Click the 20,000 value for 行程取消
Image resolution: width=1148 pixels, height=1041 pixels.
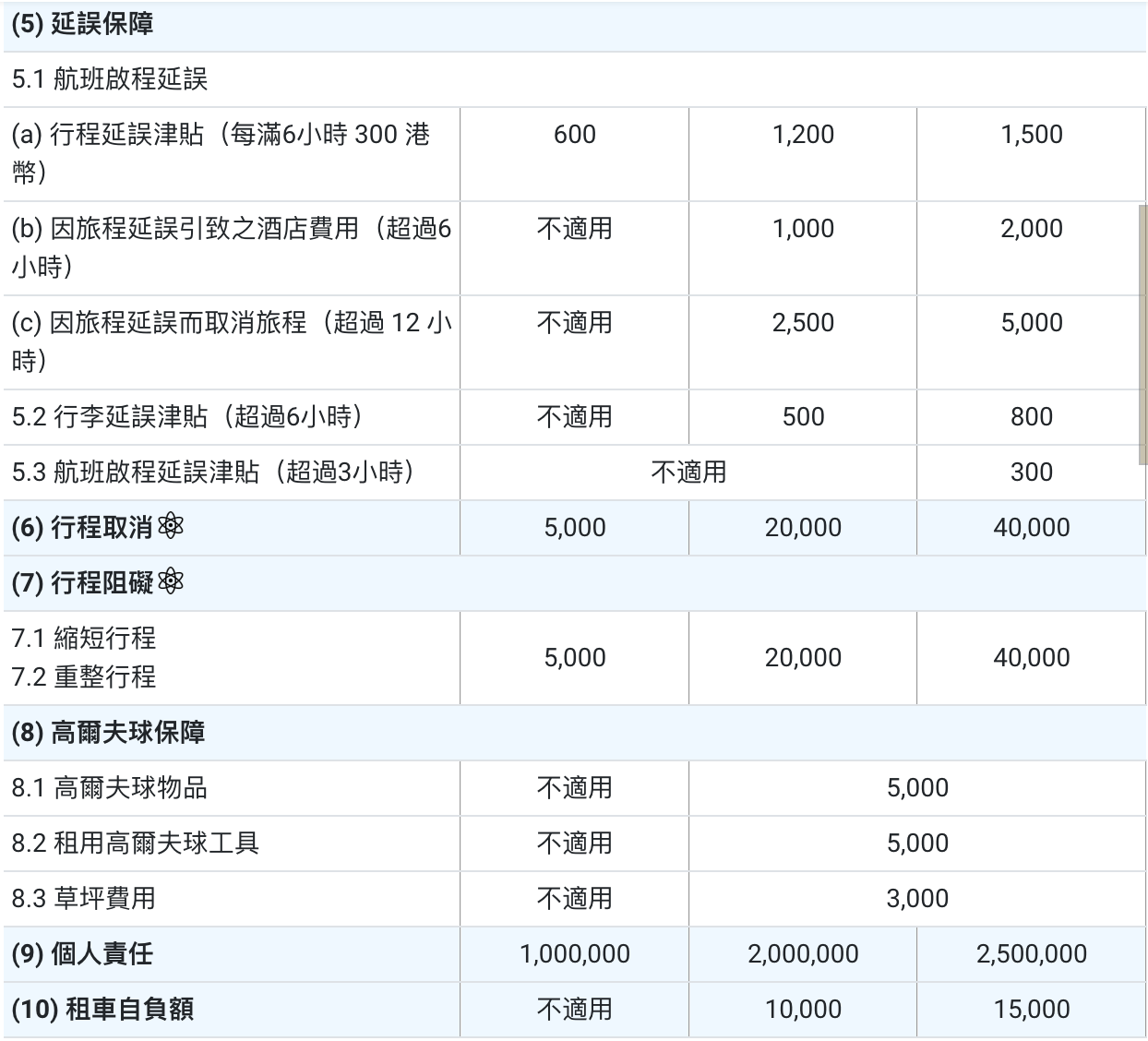[803, 528]
